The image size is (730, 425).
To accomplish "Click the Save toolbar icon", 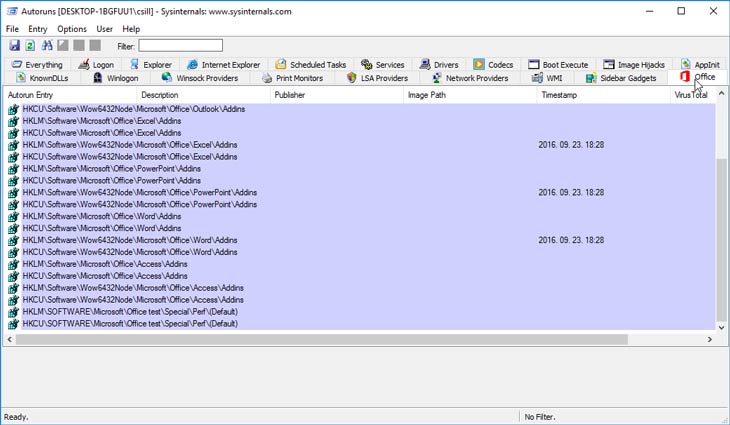I will tap(14, 46).
